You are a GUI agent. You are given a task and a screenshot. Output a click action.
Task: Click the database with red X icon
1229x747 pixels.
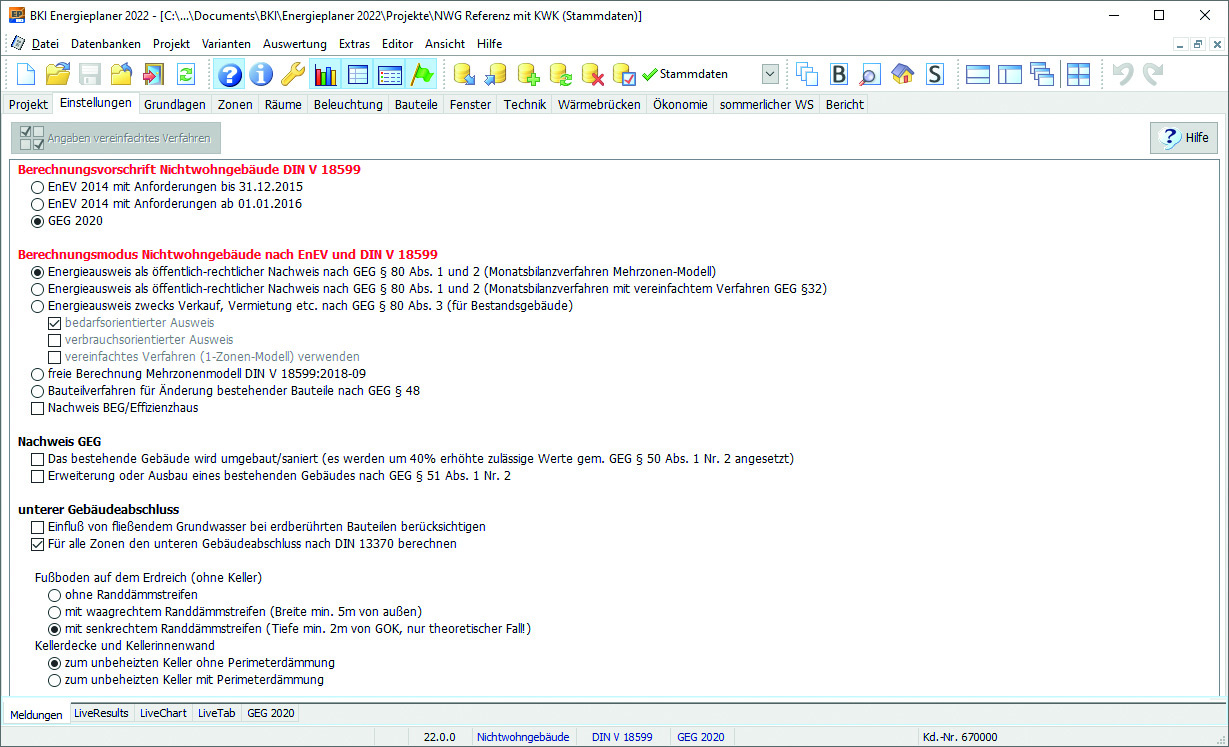tap(592, 74)
